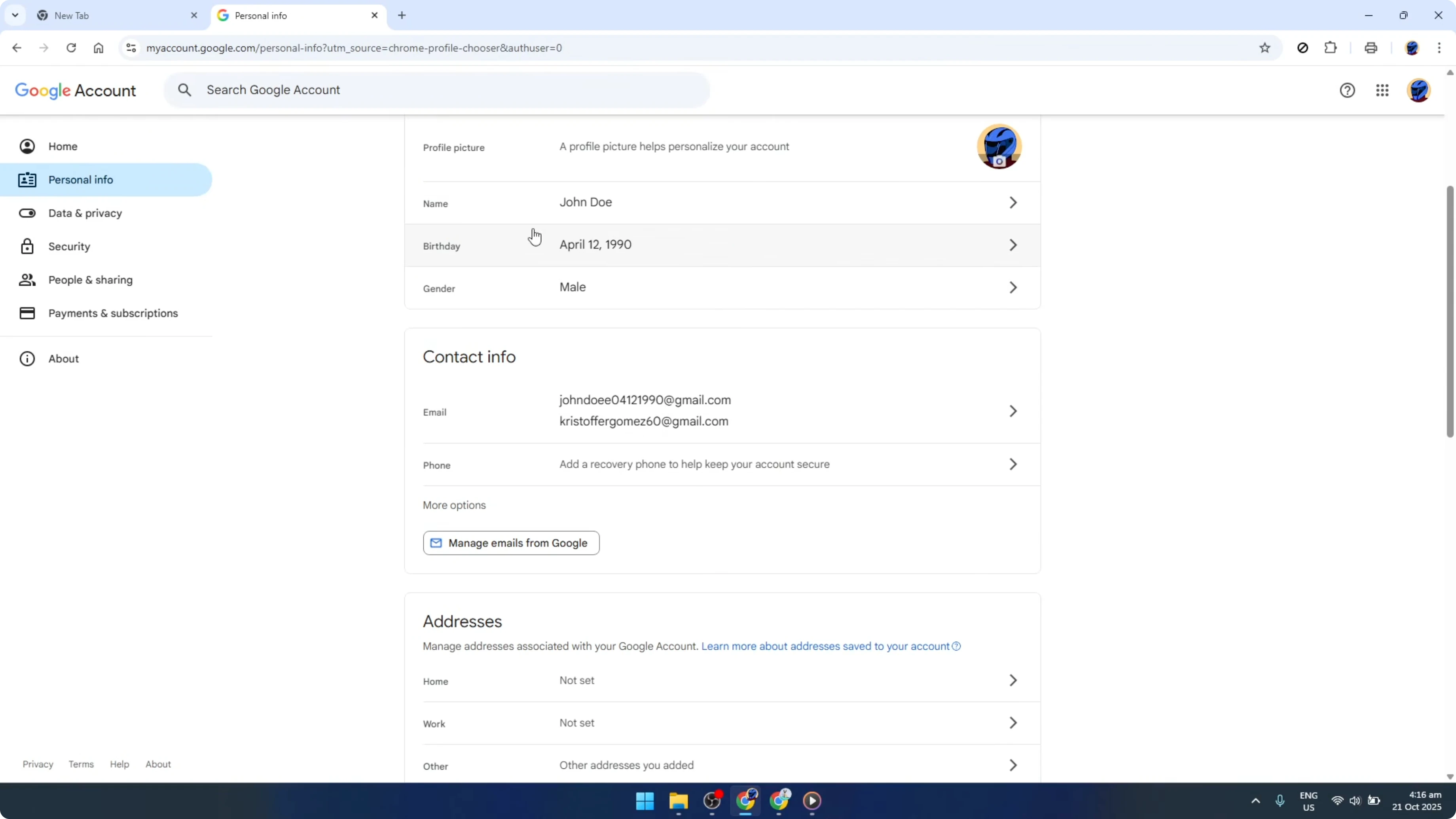
Task: Expand the Birthday row chevron
Action: (x=1013, y=245)
